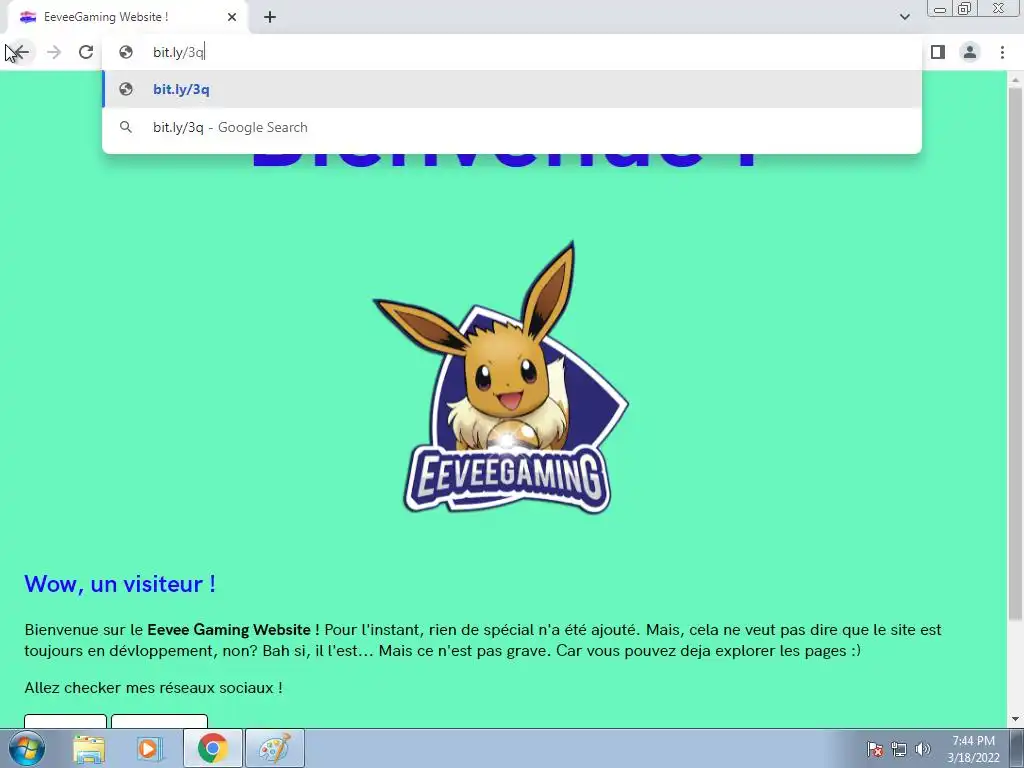
Task: Restore down the Chrome window
Action: click(x=964, y=8)
